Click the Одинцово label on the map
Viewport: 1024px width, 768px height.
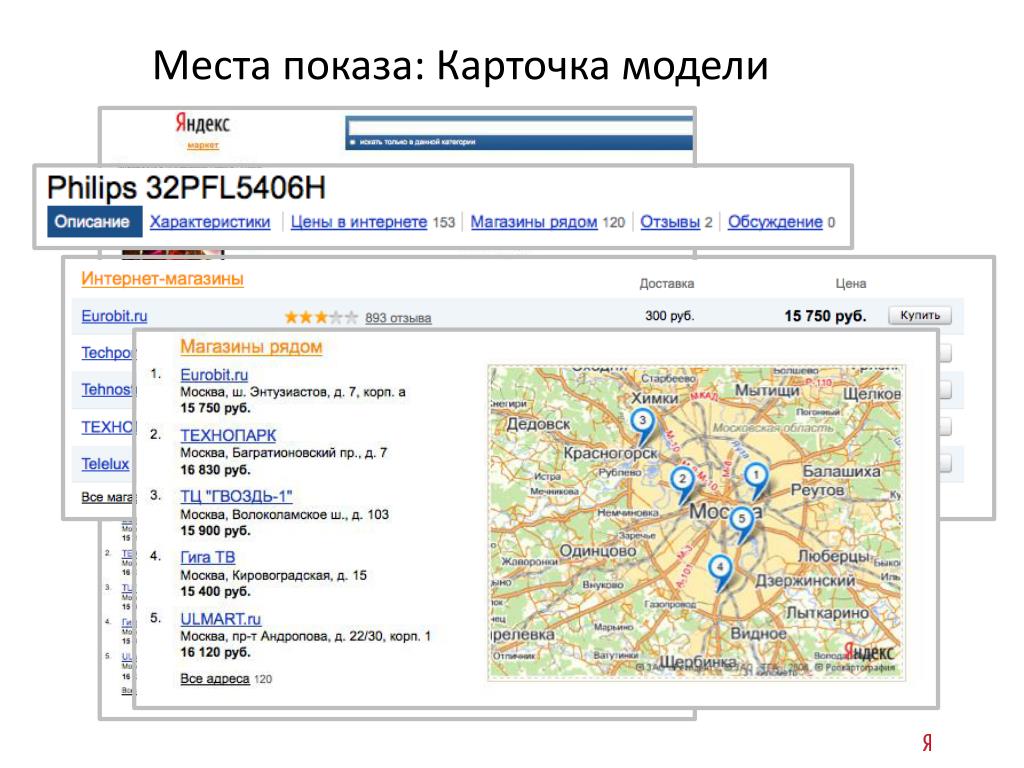pos(598,551)
